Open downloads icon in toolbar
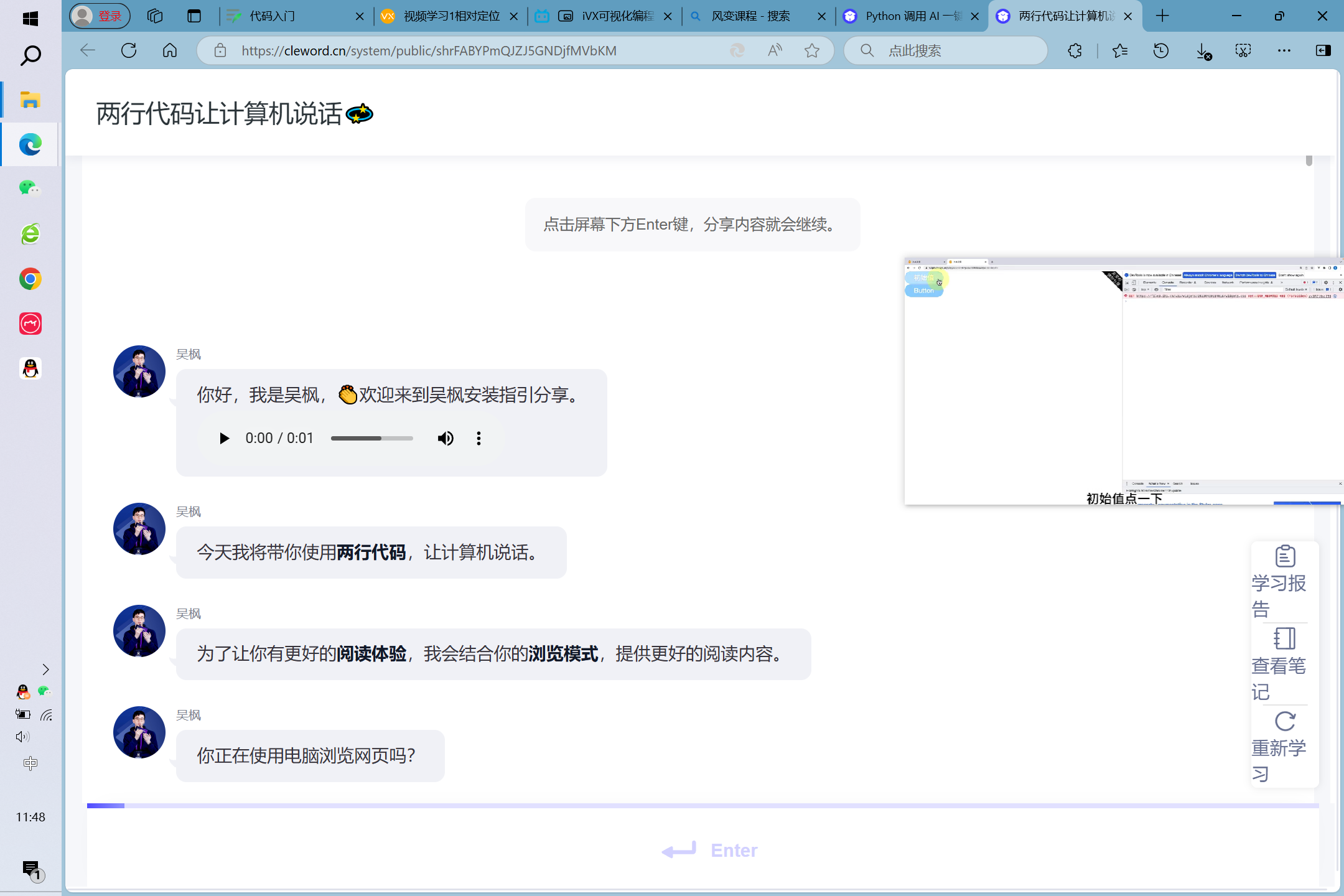The height and width of the screenshot is (896, 1344). coord(1203,51)
